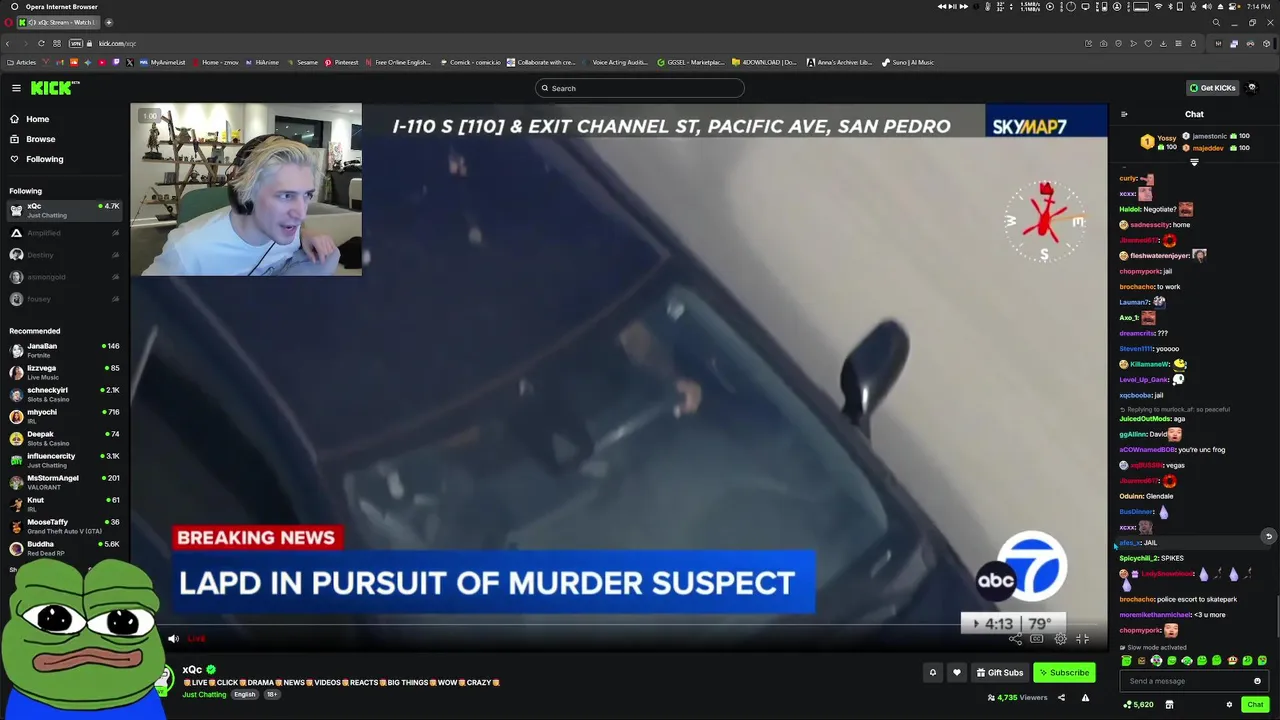Open influencercity recommended channel
The image size is (1280, 720).
tap(64, 460)
